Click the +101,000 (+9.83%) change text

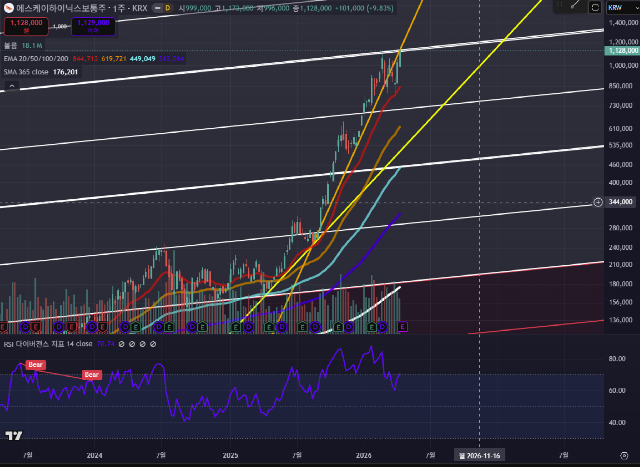pyautogui.click(x=364, y=8)
